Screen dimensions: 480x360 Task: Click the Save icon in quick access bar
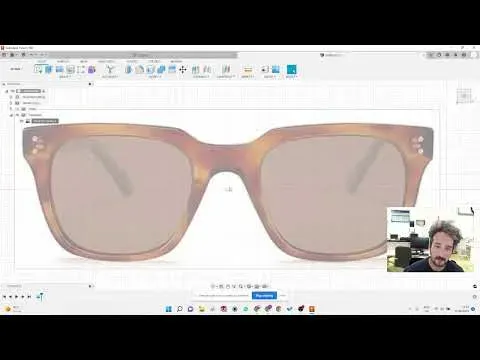tap(23, 54)
